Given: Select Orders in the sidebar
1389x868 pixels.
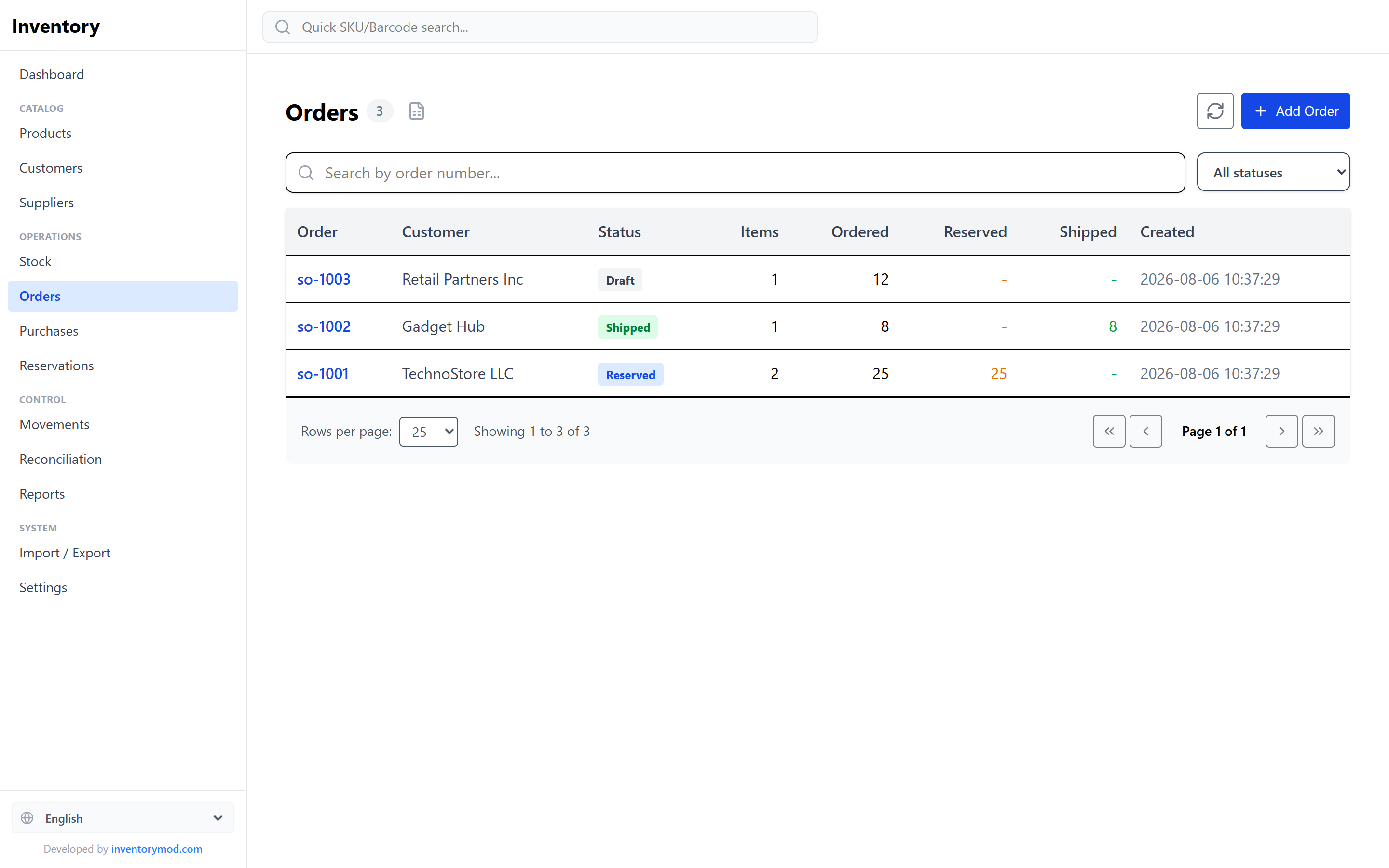Looking at the screenshot, I should 123,296.
